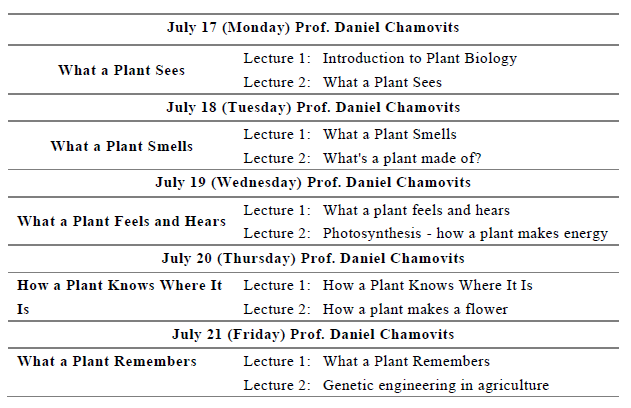This screenshot has width=631, height=408.
Task: Select the July 20 (Thursday) header row
Action: coord(313,258)
